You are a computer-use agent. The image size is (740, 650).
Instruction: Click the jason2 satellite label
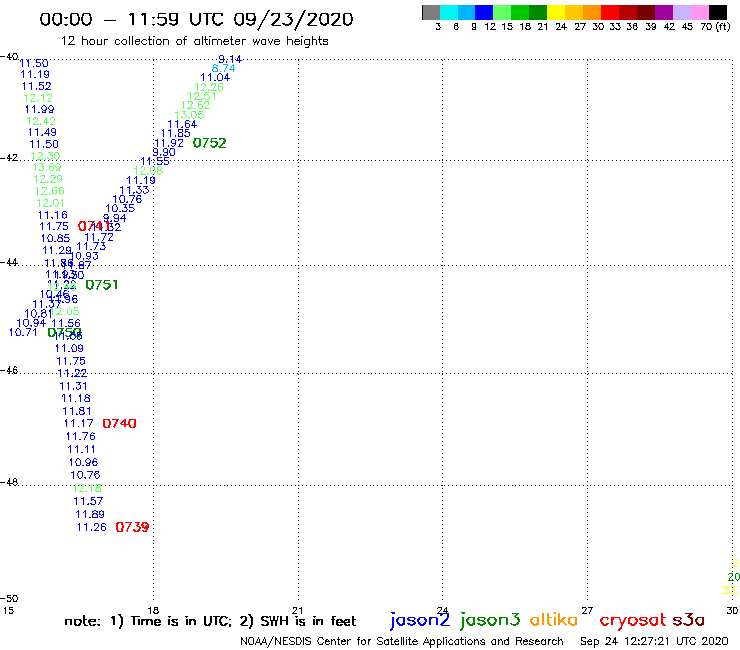point(420,620)
